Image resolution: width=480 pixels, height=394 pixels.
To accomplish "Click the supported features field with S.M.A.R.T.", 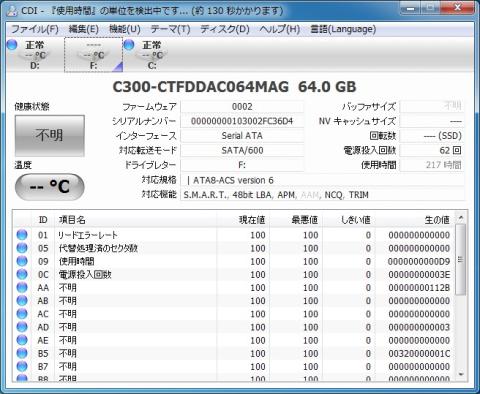I will pyautogui.click(x=322, y=195).
